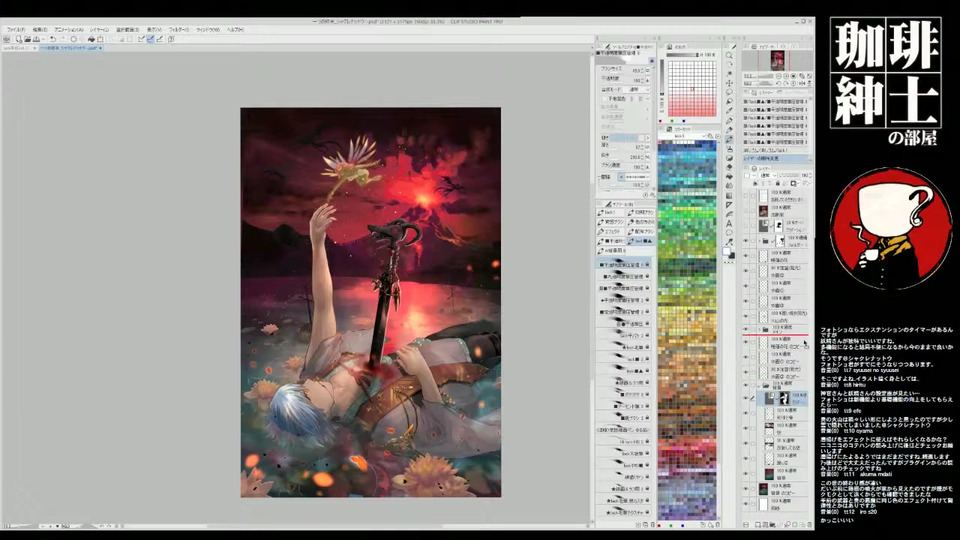Toggle eye visibility of the bottom layer
The image size is (960, 540).
[x=746, y=505]
